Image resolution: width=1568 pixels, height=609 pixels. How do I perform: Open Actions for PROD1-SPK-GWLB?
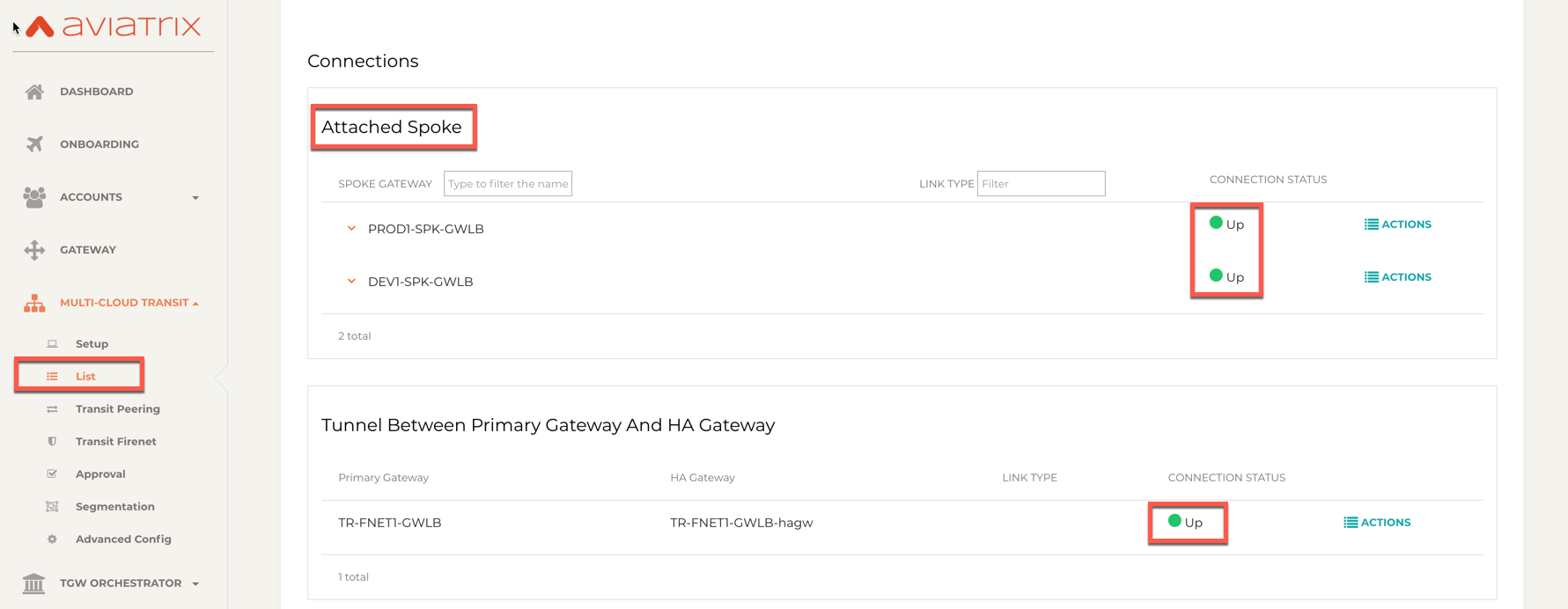[1397, 224]
